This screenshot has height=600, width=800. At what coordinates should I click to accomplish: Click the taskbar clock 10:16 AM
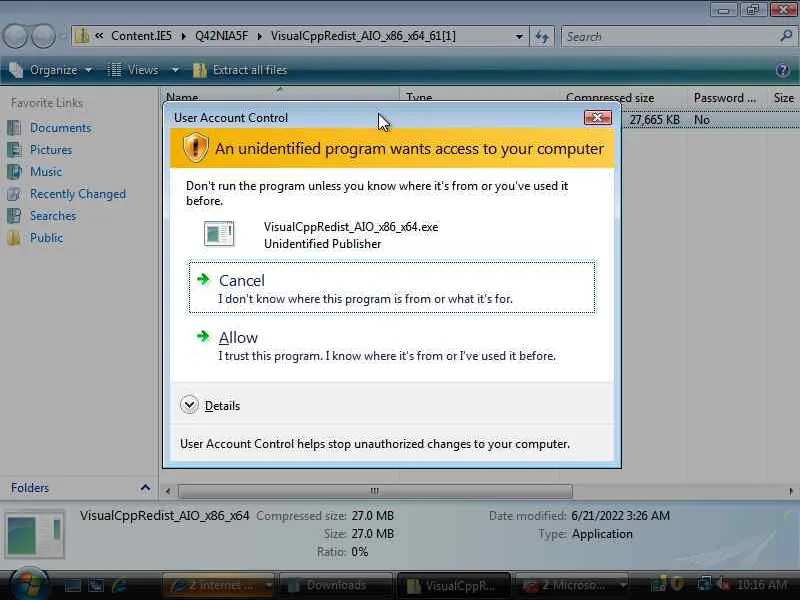point(761,585)
